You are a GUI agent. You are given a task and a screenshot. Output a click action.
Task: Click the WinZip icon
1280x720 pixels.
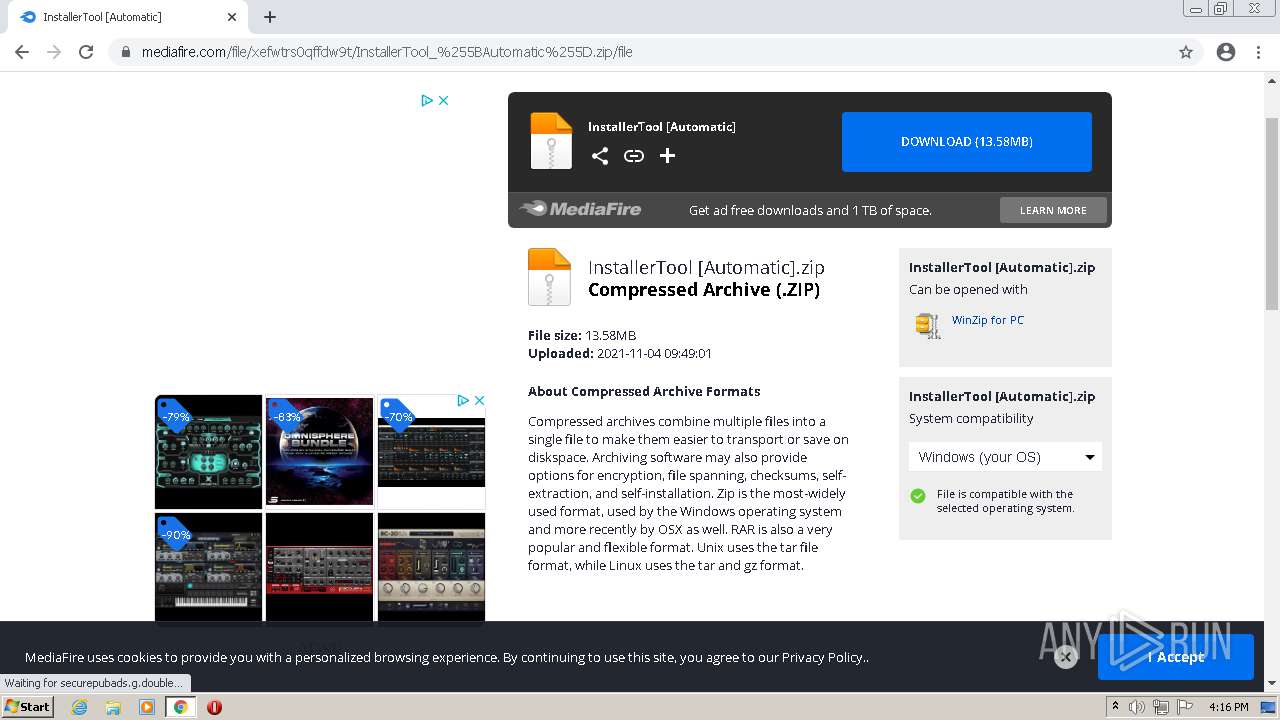928,325
